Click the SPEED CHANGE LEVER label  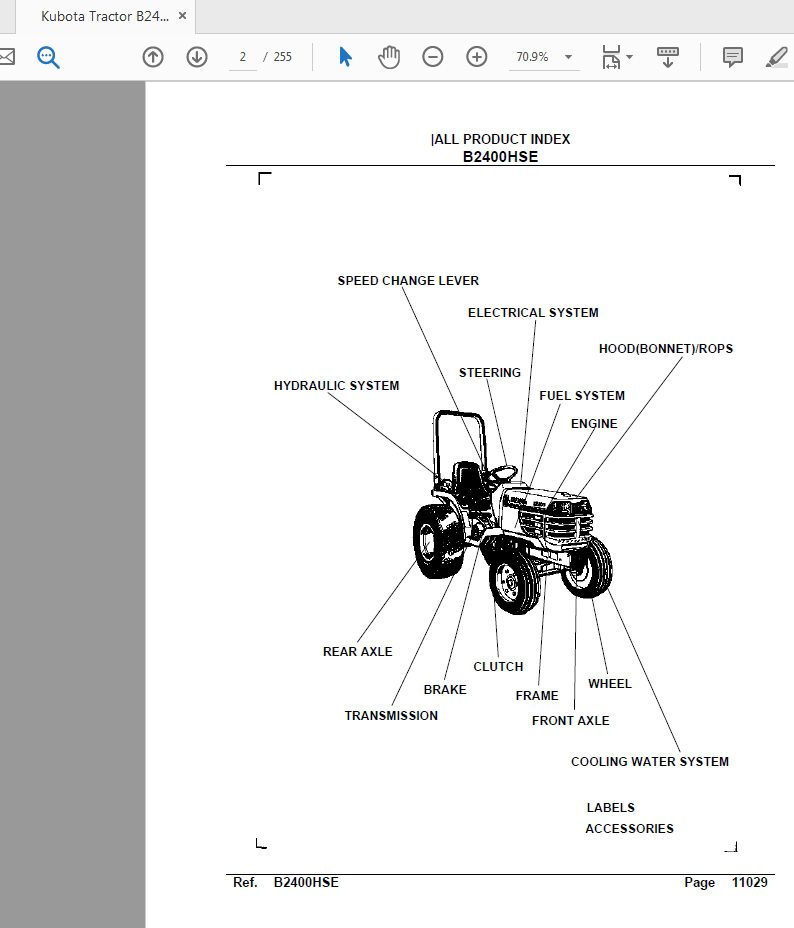408,281
